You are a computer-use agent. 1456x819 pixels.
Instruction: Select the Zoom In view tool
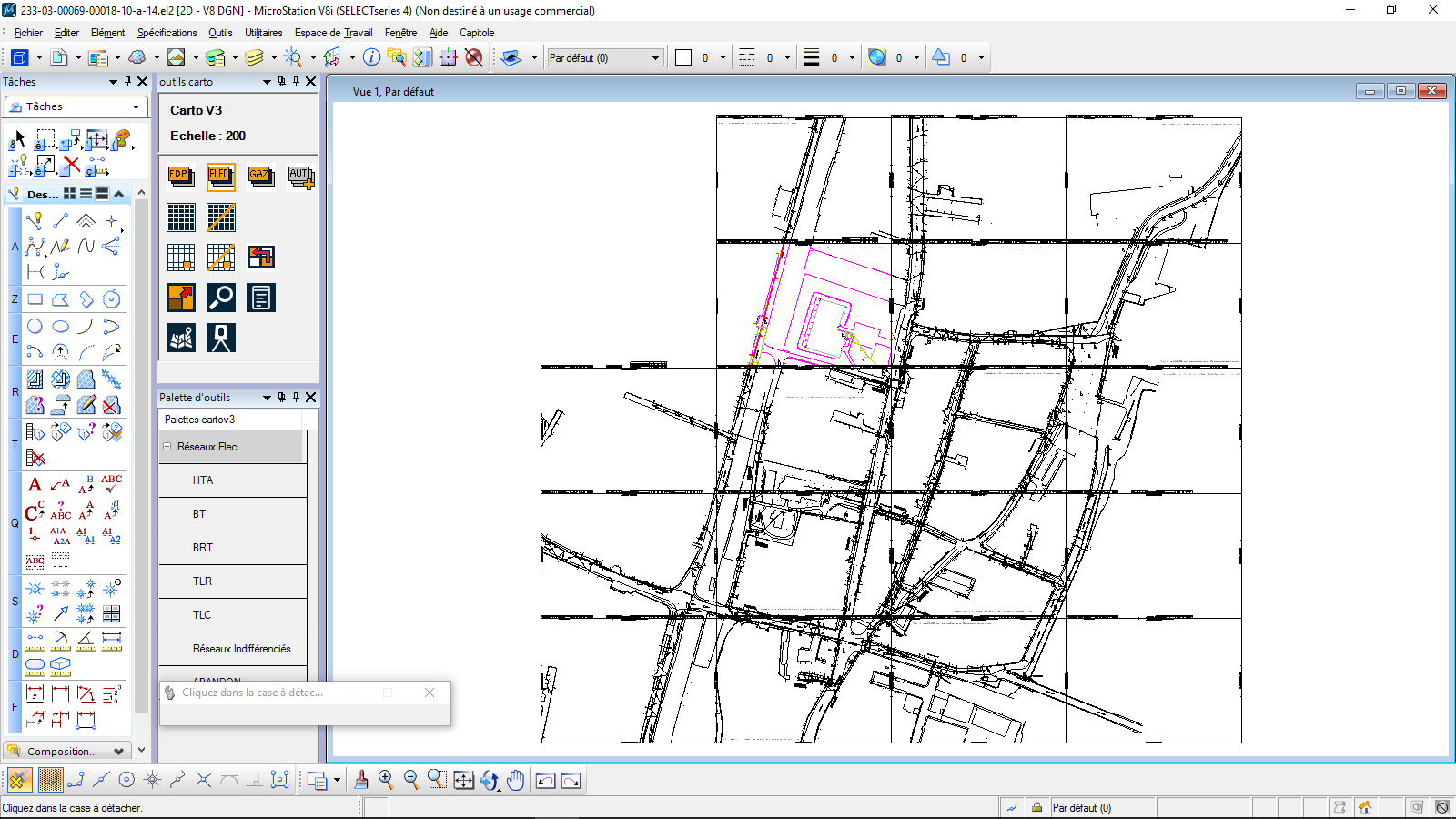click(x=386, y=780)
